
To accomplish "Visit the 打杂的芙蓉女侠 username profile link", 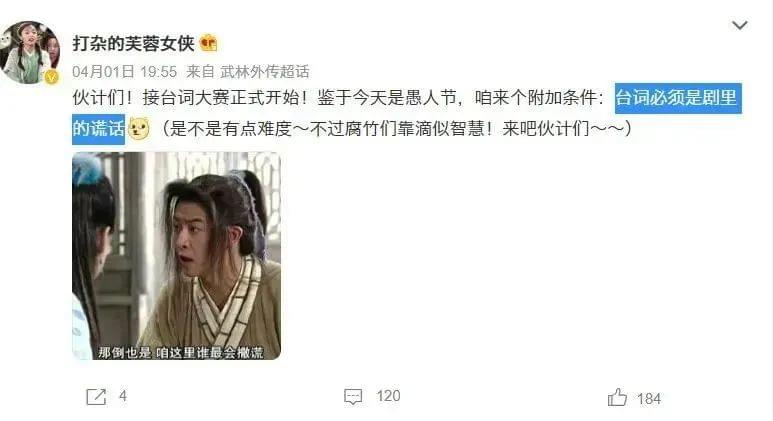I will pos(134,43).
